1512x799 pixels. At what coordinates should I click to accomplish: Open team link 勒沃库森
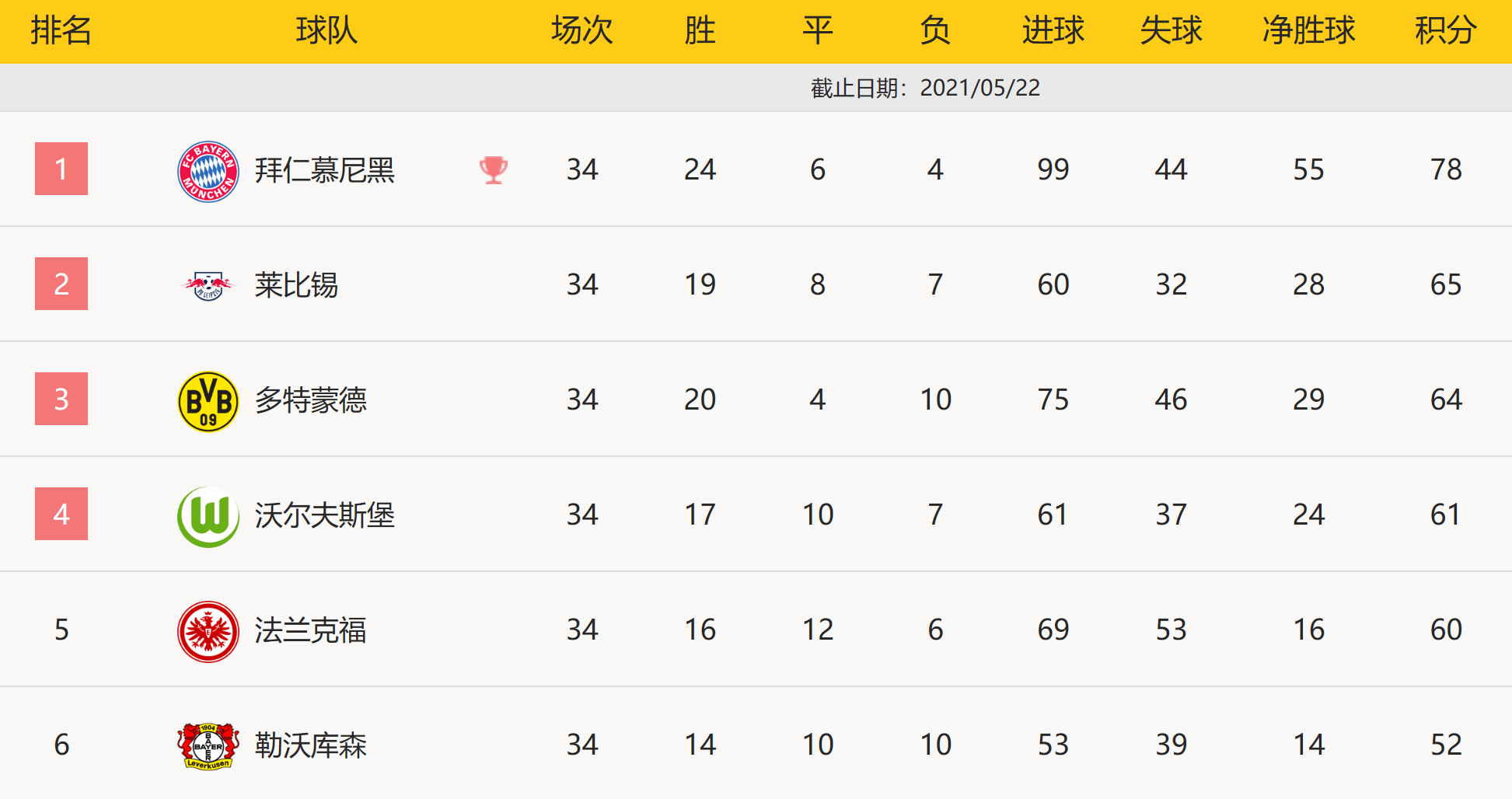click(x=311, y=745)
